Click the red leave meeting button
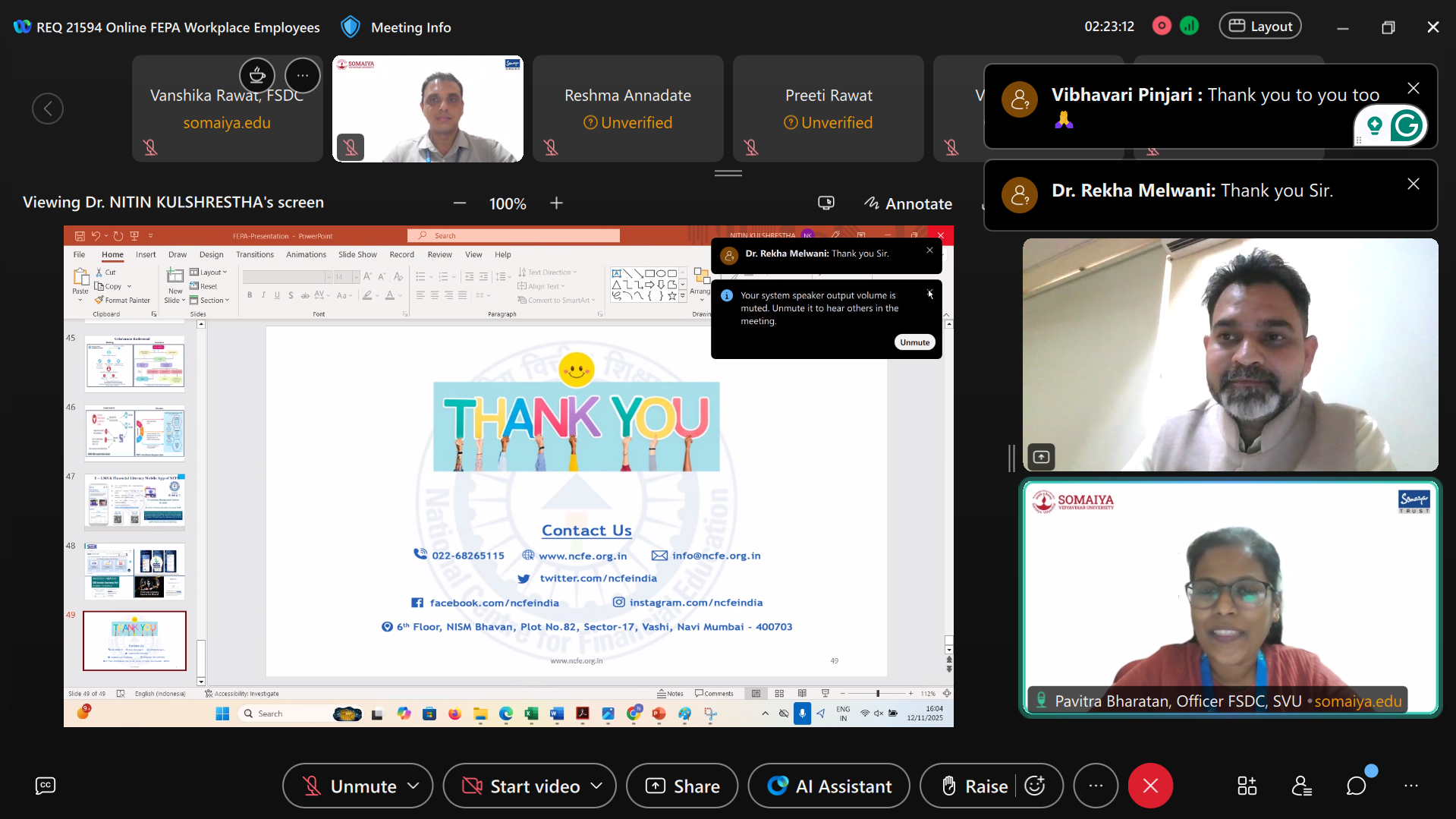Viewport: 1456px width, 819px height. point(1150,786)
